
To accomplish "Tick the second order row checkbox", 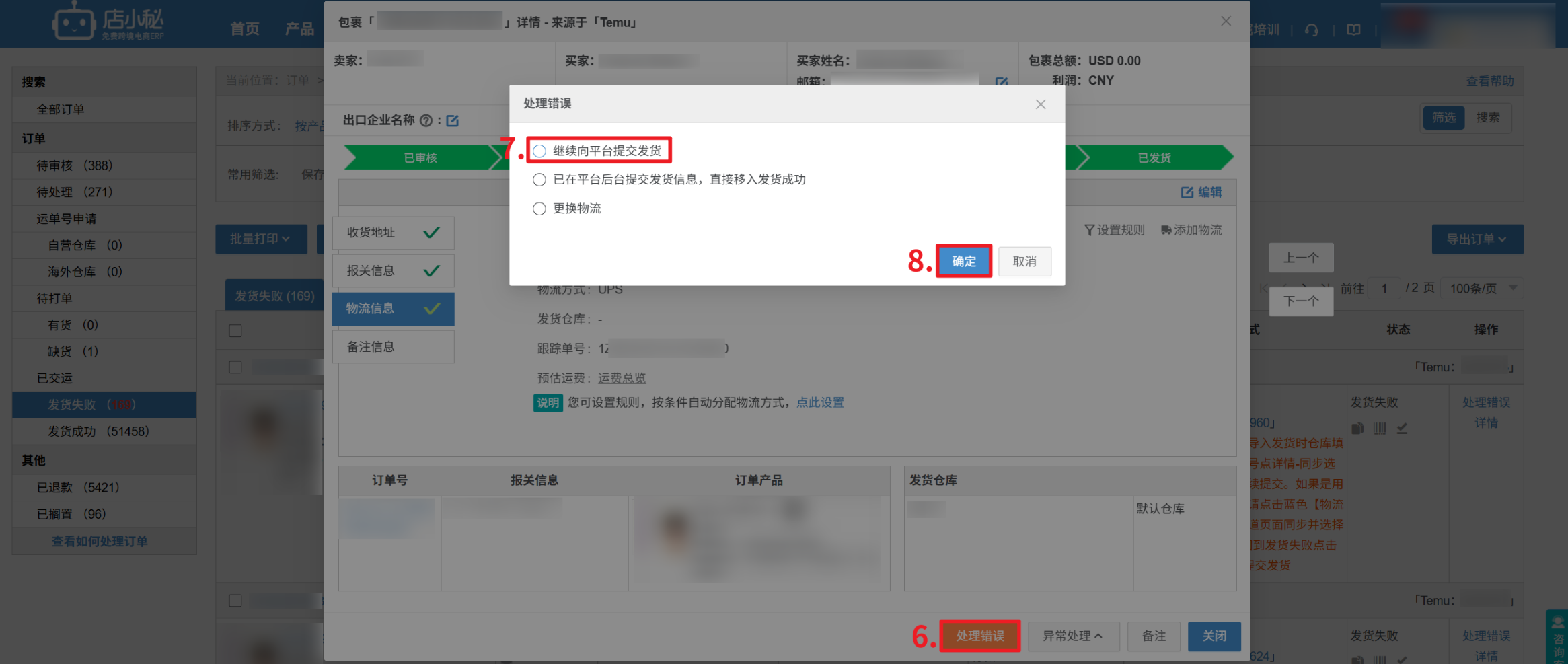I will pyautogui.click(x=235, y=601).
